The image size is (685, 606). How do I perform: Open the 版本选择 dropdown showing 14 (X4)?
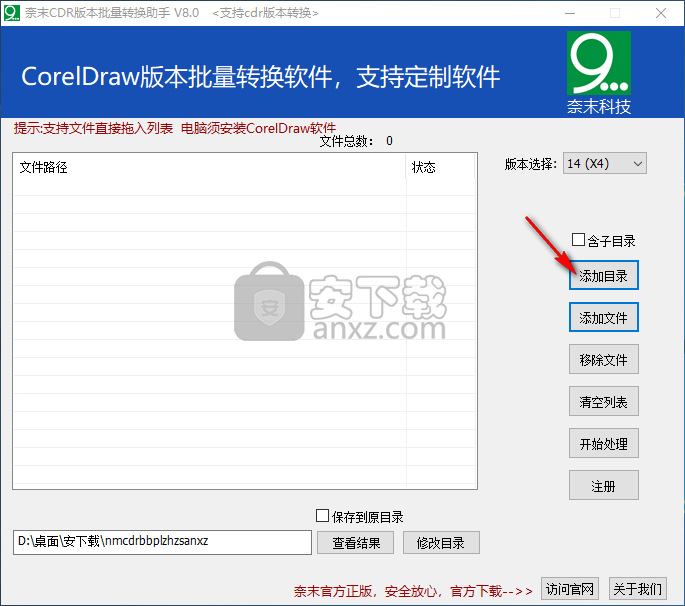click(x=605, y=163)
